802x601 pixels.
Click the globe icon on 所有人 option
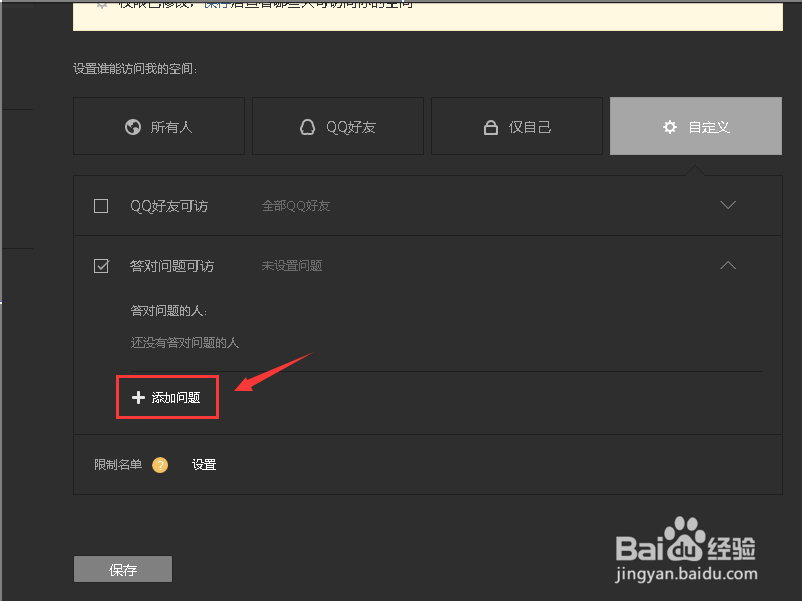pos(131,126)
